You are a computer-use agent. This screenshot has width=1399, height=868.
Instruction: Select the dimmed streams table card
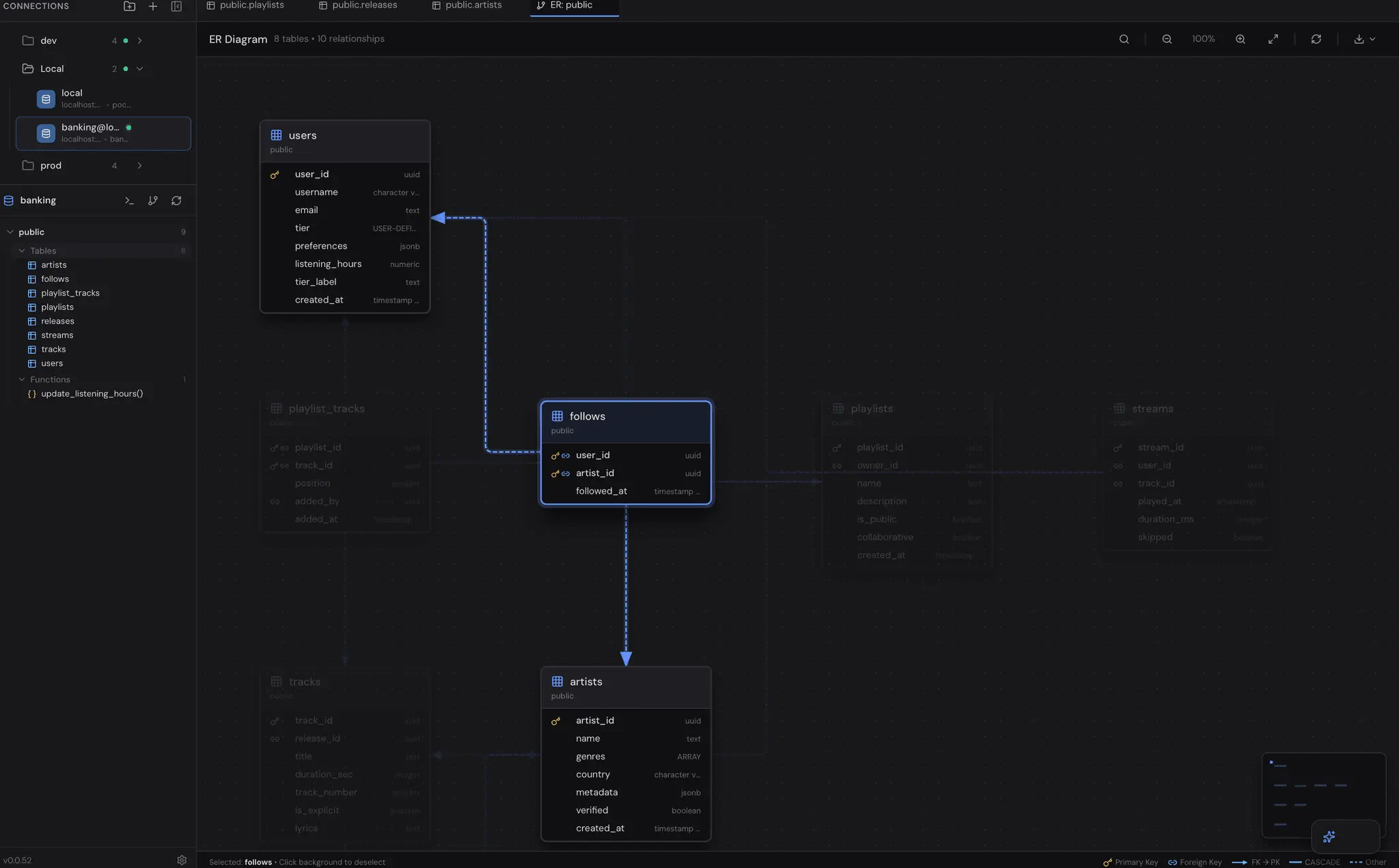(1188, 472)
